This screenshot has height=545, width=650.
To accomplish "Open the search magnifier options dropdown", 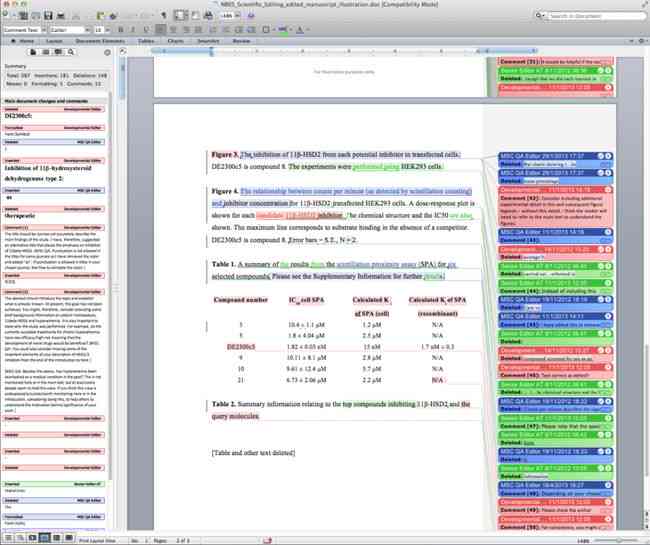I will (540, 16).
